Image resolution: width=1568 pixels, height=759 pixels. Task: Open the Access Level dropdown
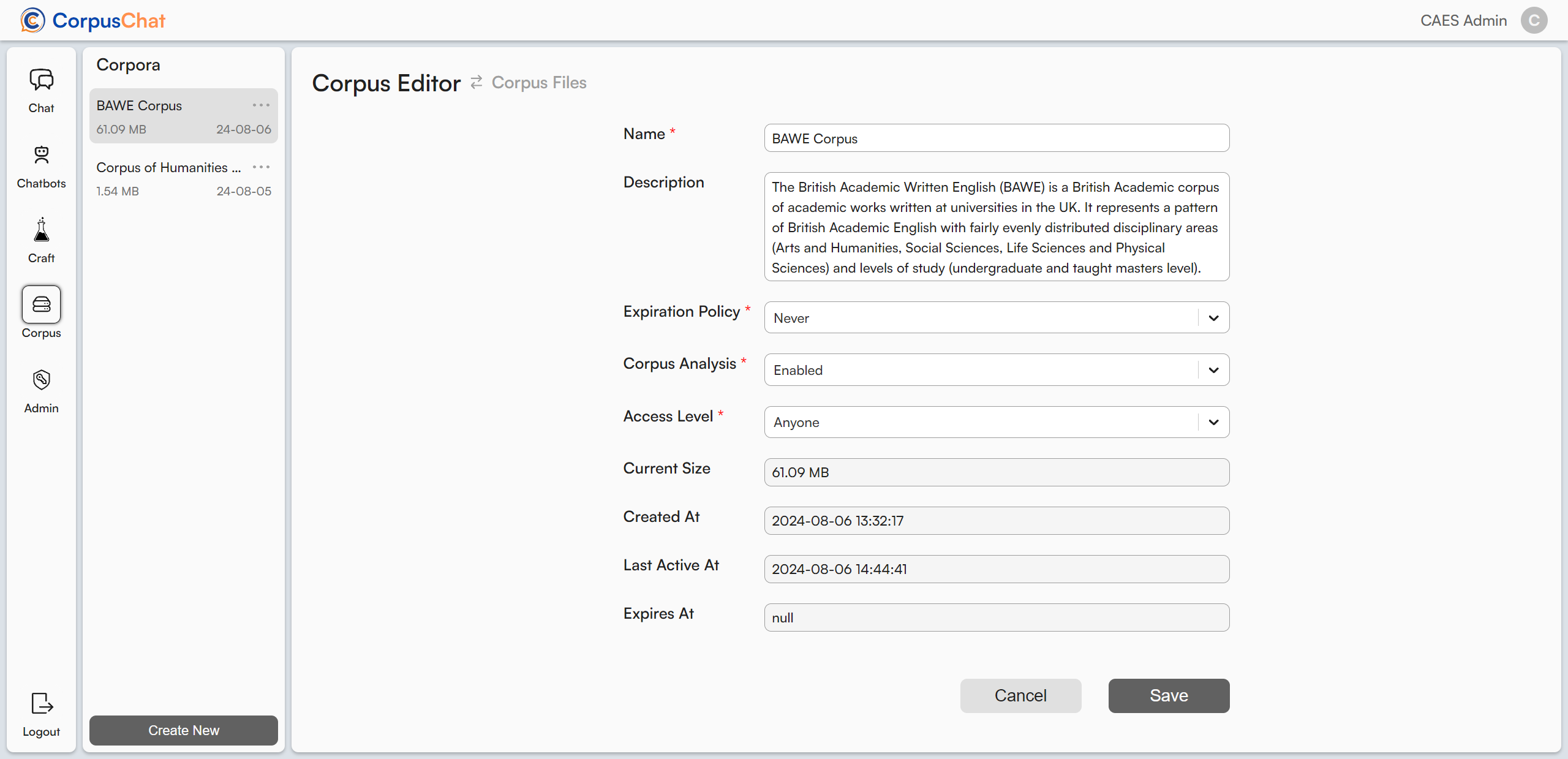pyautogui.click(x=1213, y=422)
